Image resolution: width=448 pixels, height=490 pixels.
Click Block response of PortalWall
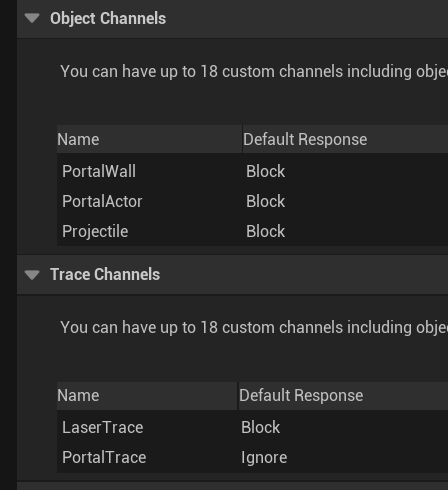point(266,171)
